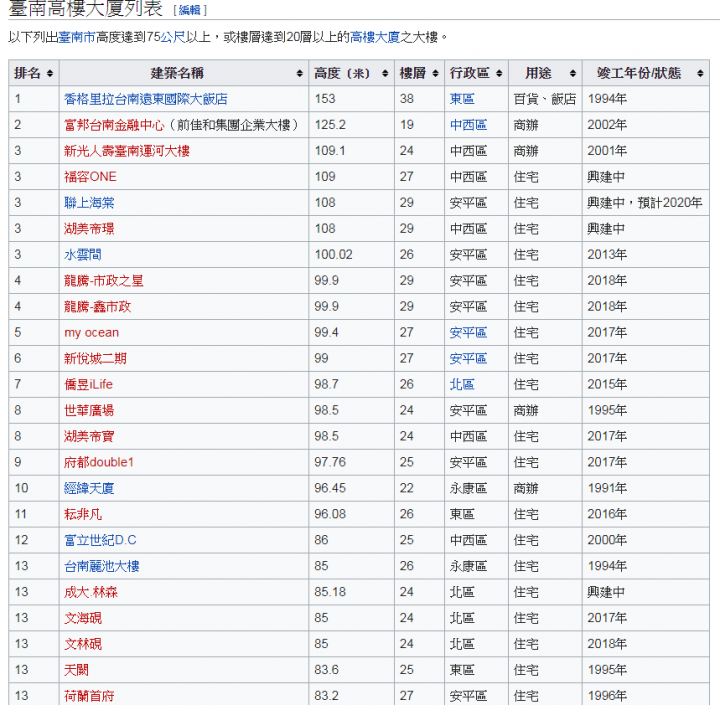Open 文海硯 building link
Image resolution: width=720 pixels, height=705 pixels.
tap(83, 618)
